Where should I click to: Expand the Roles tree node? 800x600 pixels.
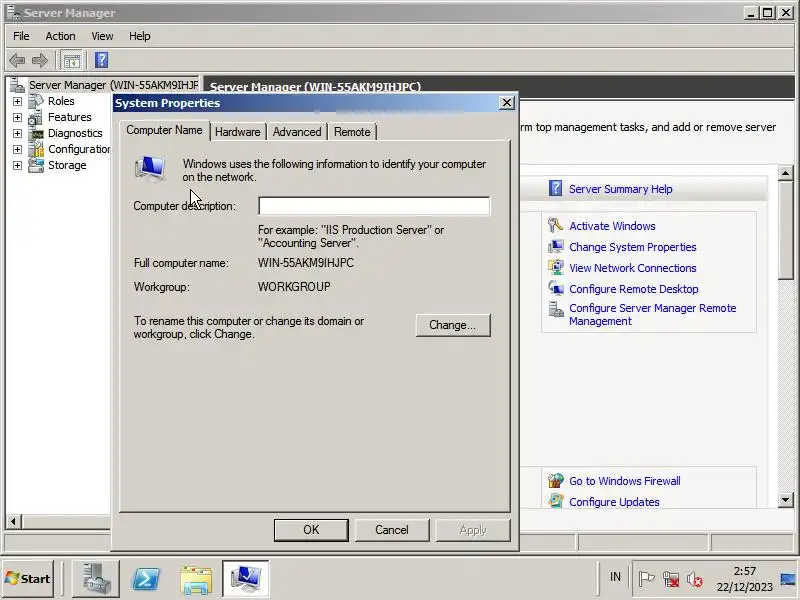tap(17, 102)
